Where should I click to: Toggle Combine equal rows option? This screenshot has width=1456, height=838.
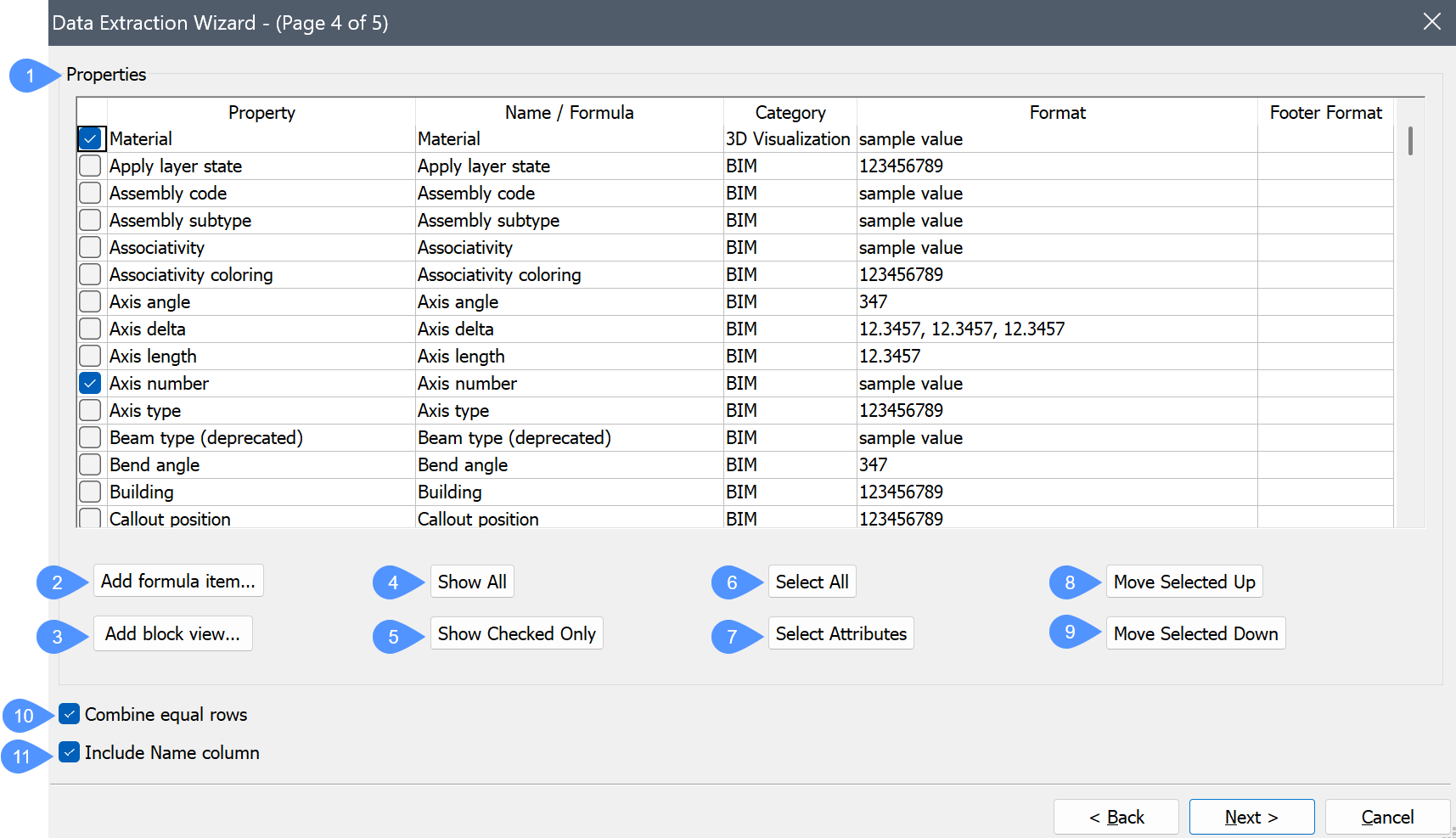(70, 715)
